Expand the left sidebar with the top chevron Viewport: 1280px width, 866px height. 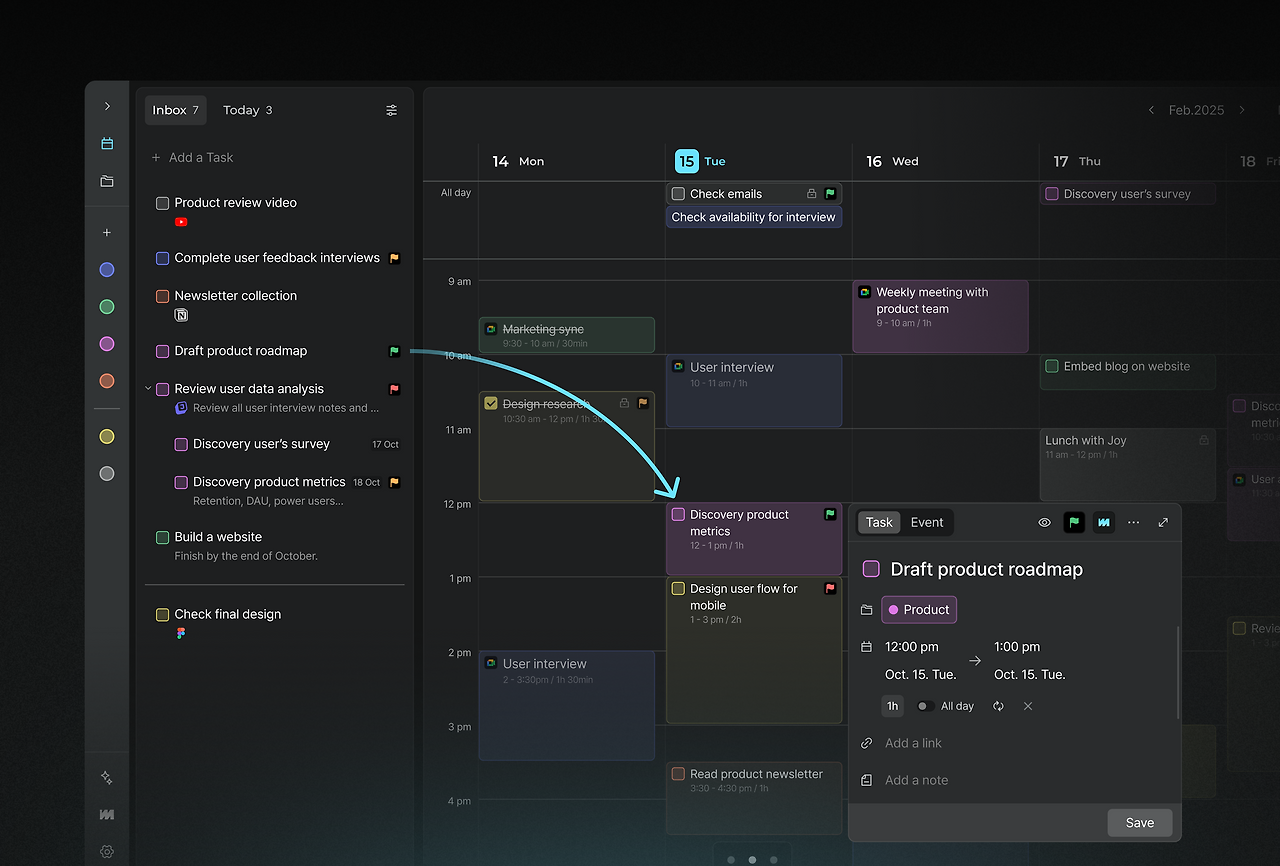[107, 106]
